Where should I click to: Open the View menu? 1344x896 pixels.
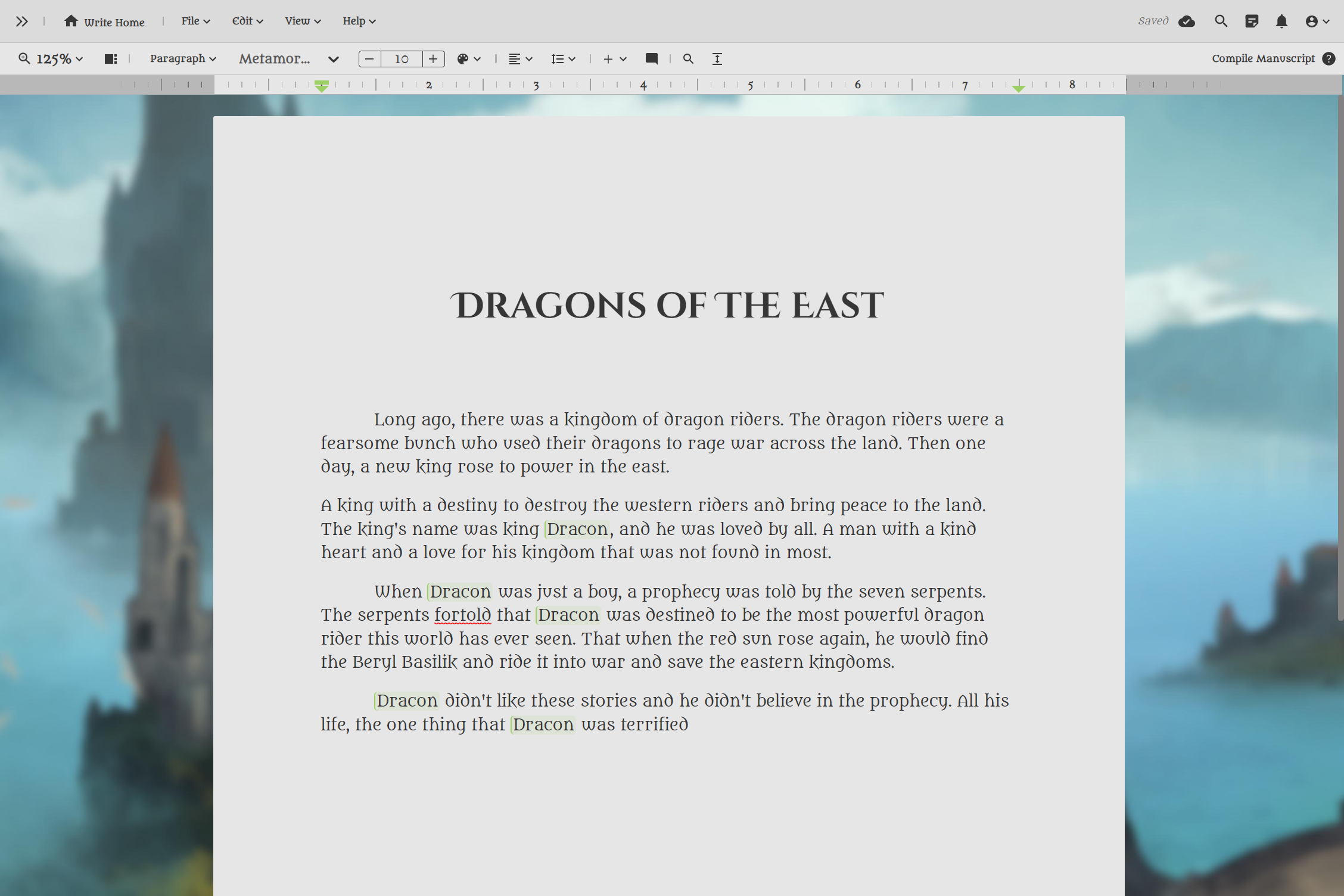click(x=302, y=21)
